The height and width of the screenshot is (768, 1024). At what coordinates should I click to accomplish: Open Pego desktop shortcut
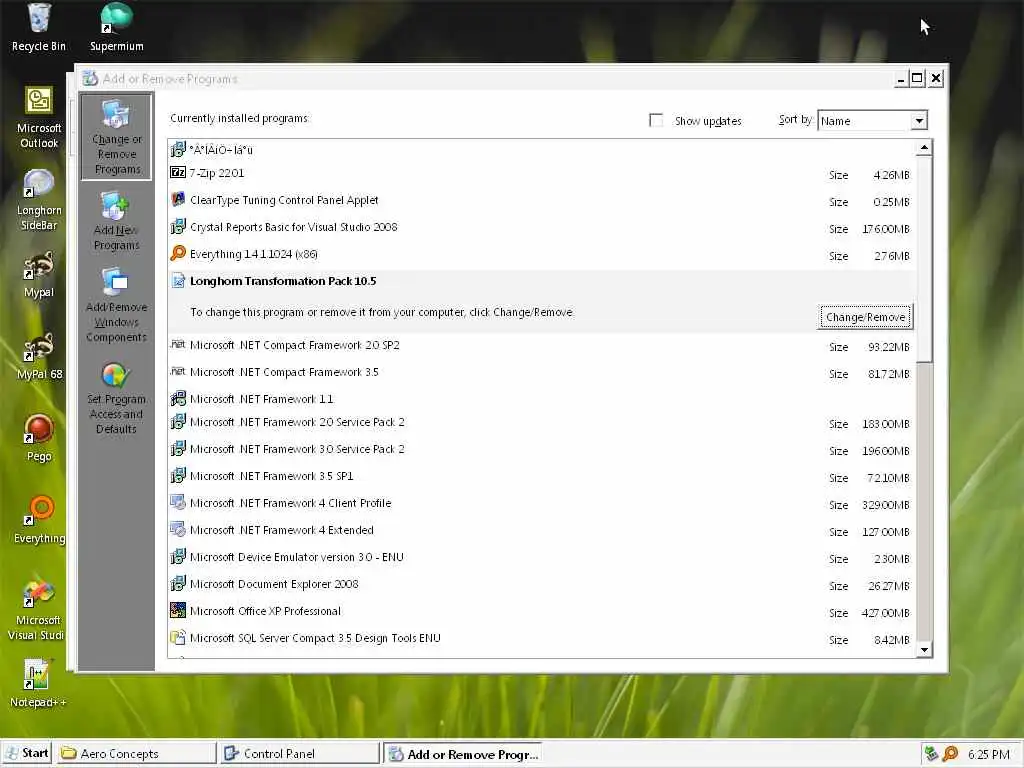point(39,438)
